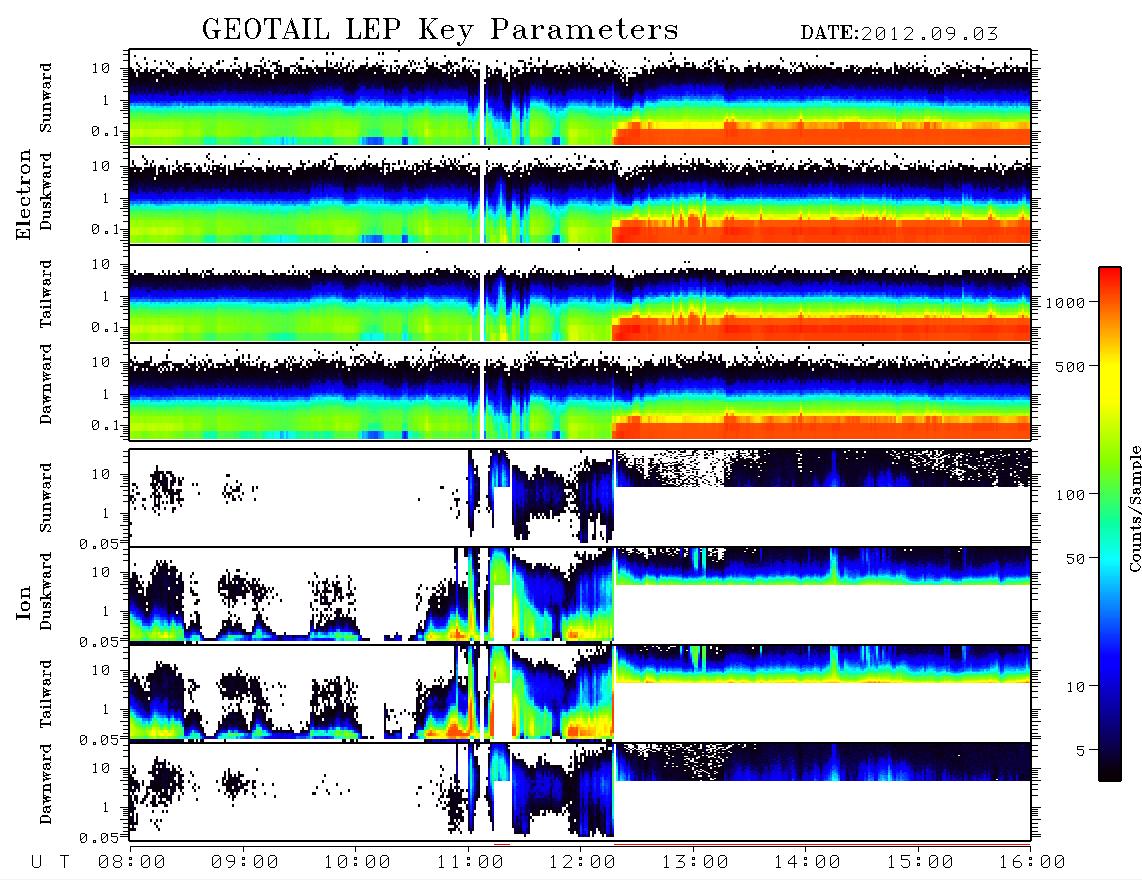
Task: Click inside the Electron Tailward spectrogram panel
Action: click(580, 294)
